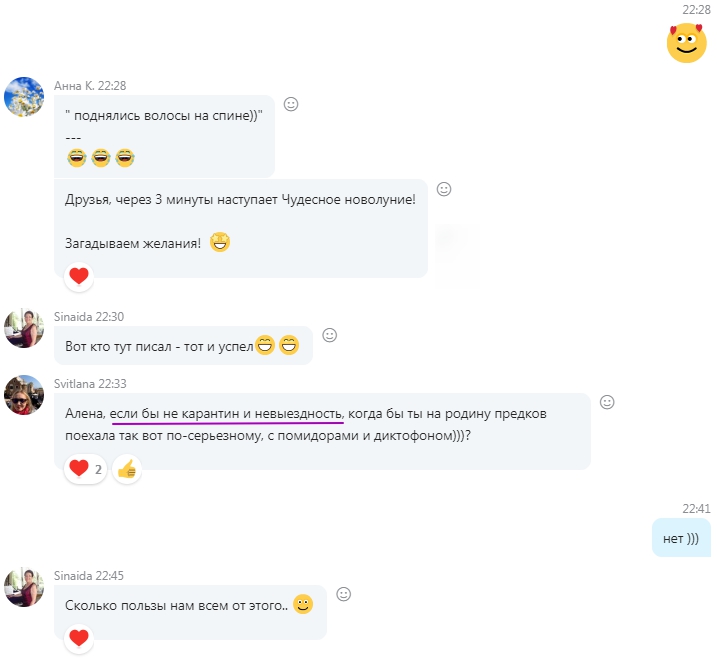This screenshot has width=717, height=659.
Task: Click the three laughing emojis in Анна's message
Action: tap(101, 158)
